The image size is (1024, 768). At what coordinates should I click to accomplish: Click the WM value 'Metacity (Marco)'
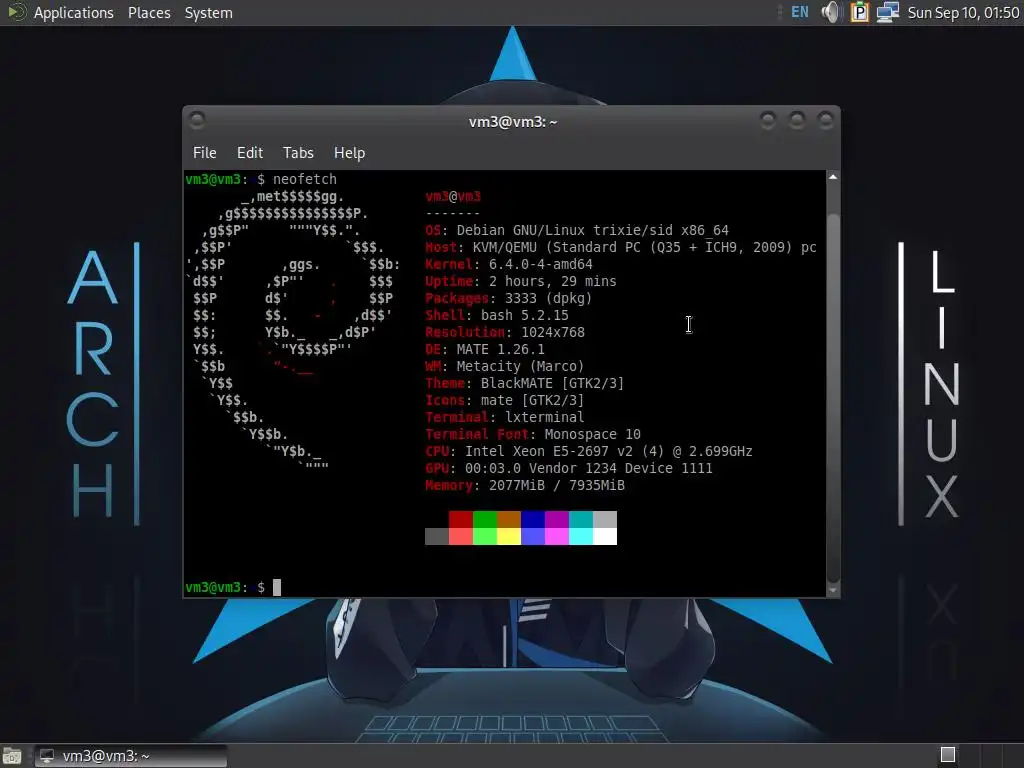click(x=520, y=366)
